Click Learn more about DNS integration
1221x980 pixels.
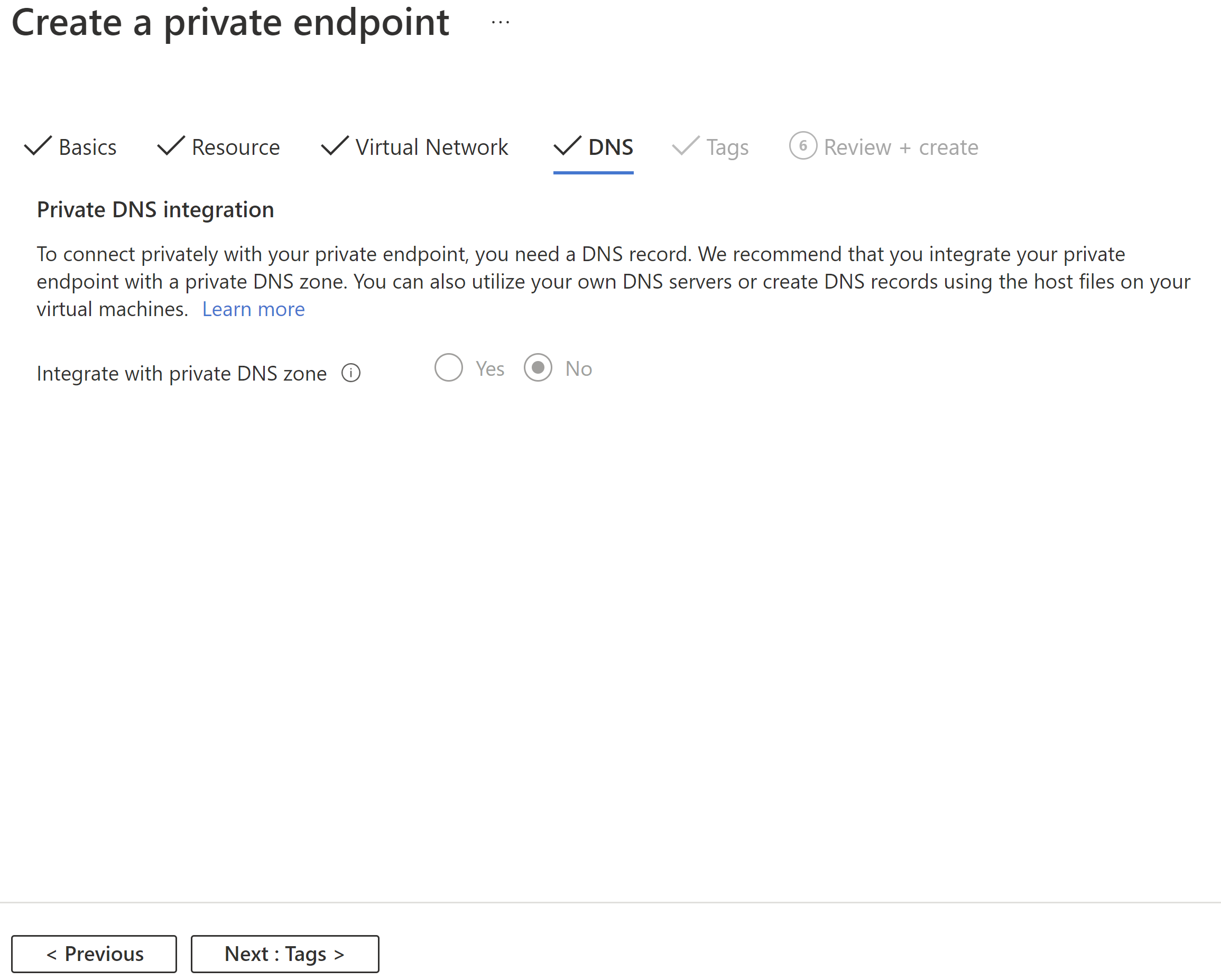254,309
